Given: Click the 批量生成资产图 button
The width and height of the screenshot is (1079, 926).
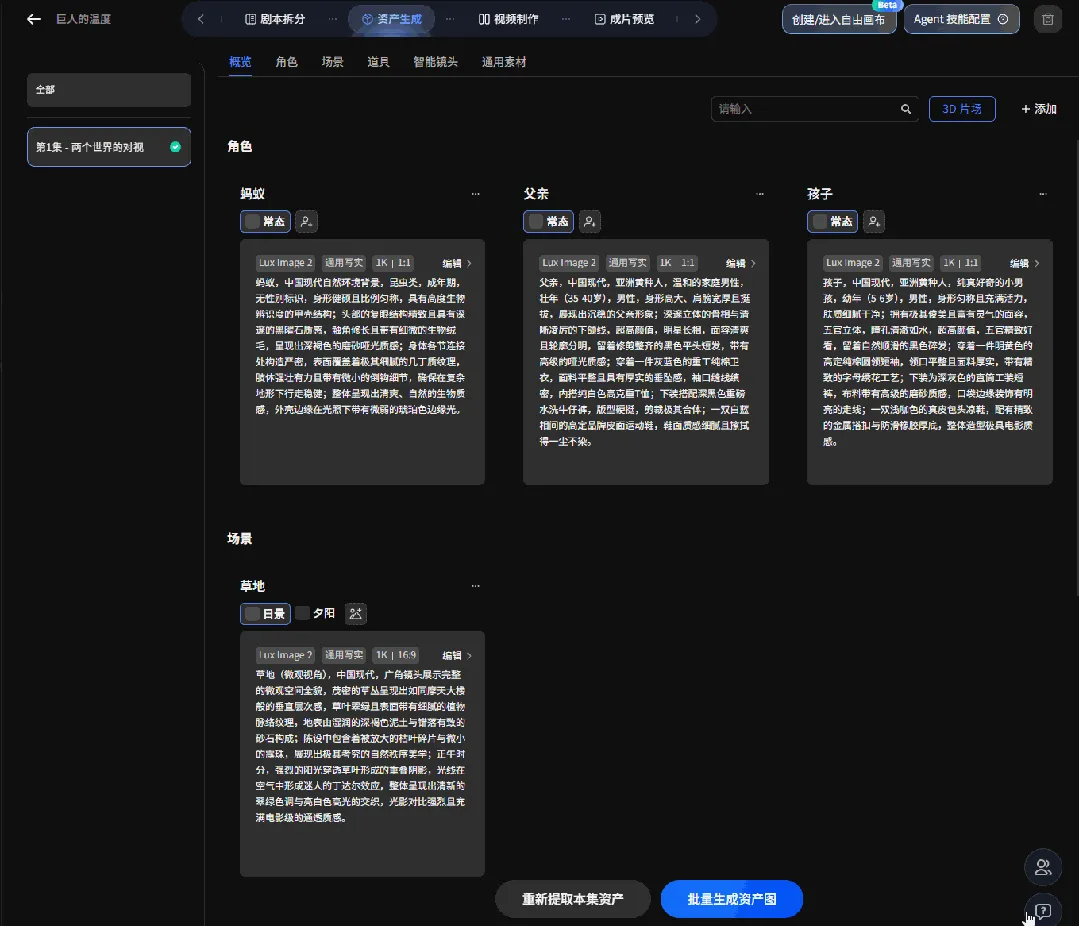Looking at the screenshot, I should [731, 899].
